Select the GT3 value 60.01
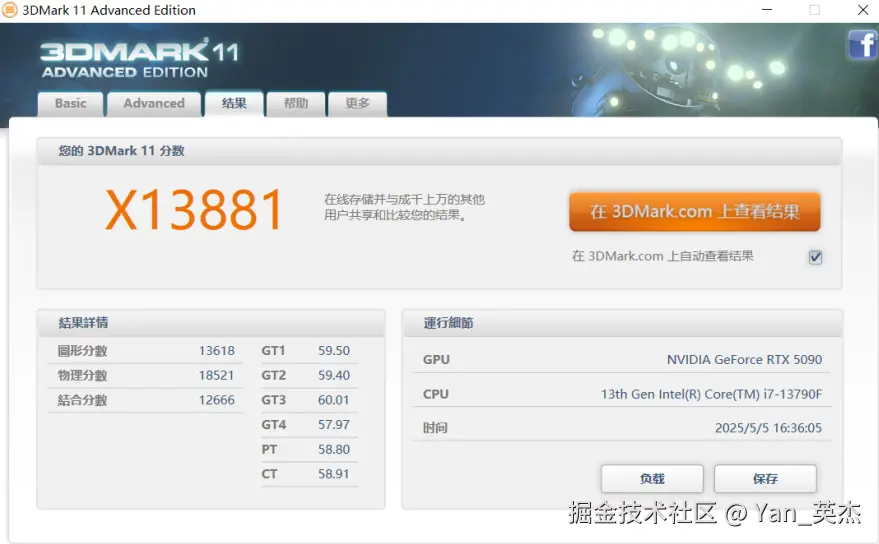The image size is (879, 544). point(334,400)
